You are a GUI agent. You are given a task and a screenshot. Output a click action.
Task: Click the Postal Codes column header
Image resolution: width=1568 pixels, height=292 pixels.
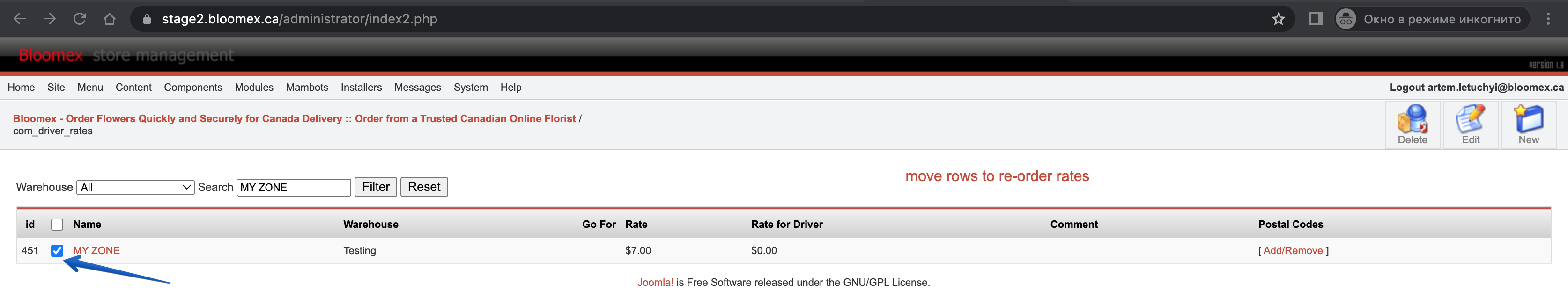tap(1290, 225)
